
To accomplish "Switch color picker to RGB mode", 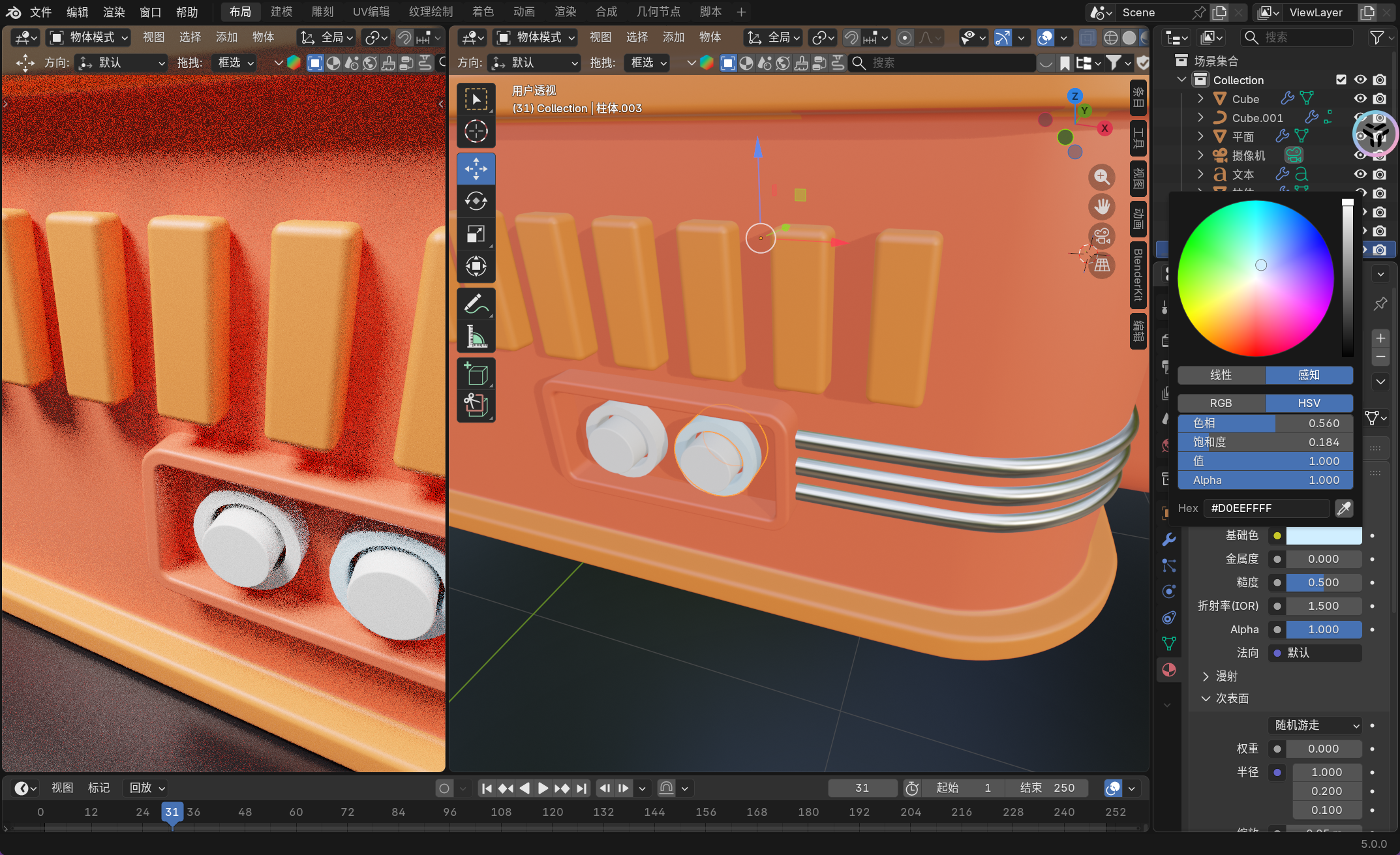I will tap(1221, 403).
